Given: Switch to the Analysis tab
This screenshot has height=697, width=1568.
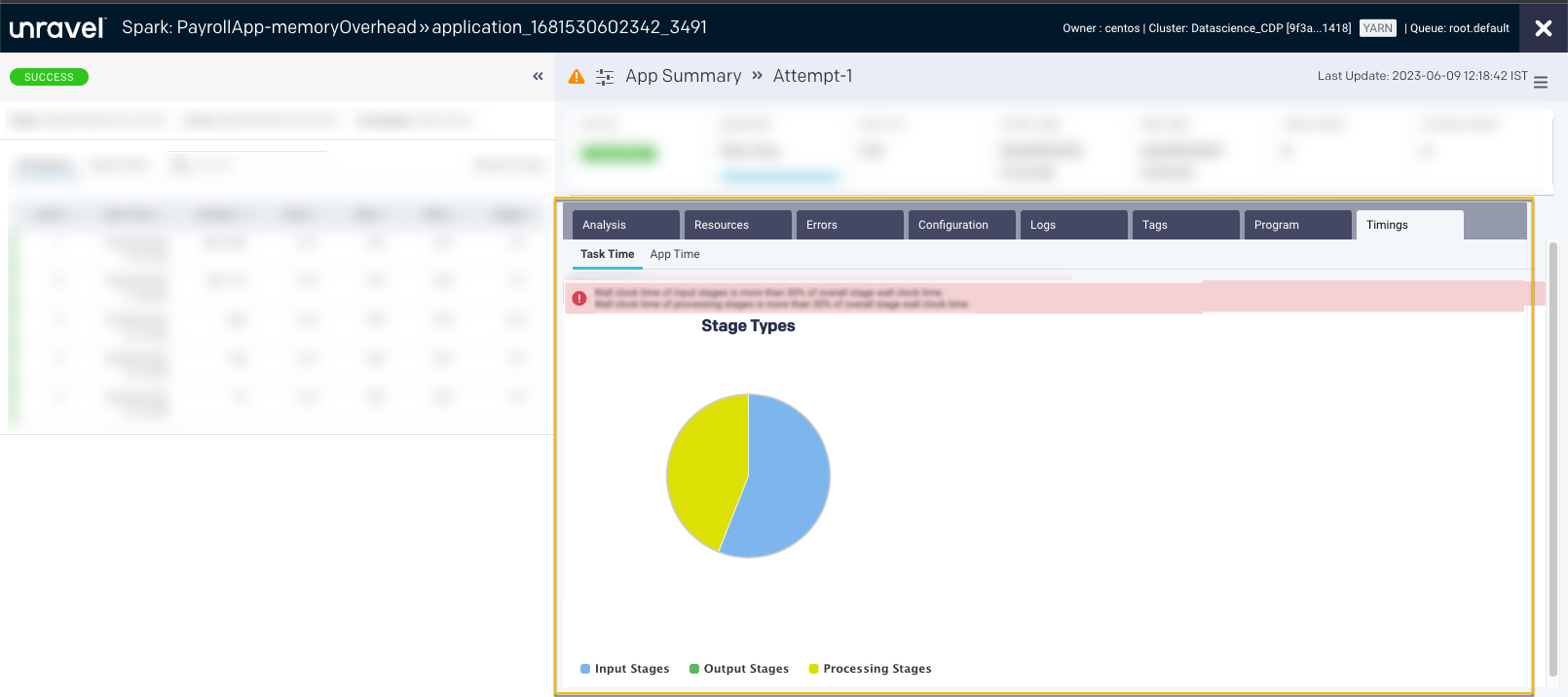Looking at the screenshot, I should [x=625, y=225].
